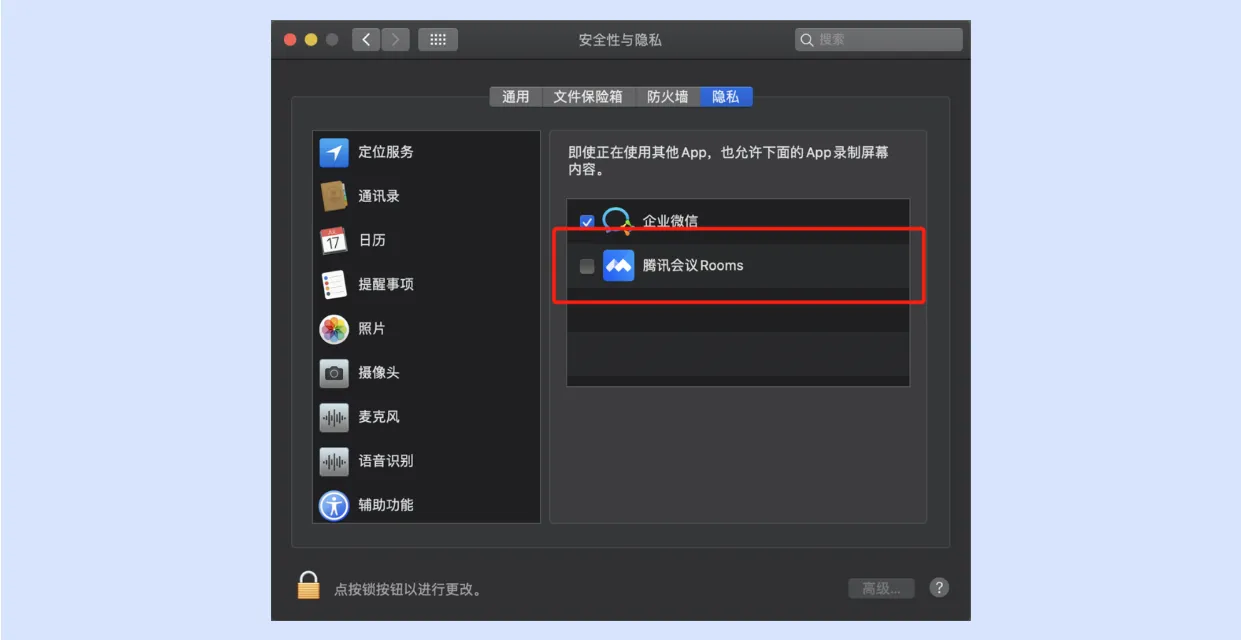Click the 点按锁按钮以进行更改 text
This screenshot has width=1241, height=640.
[408, 590]
